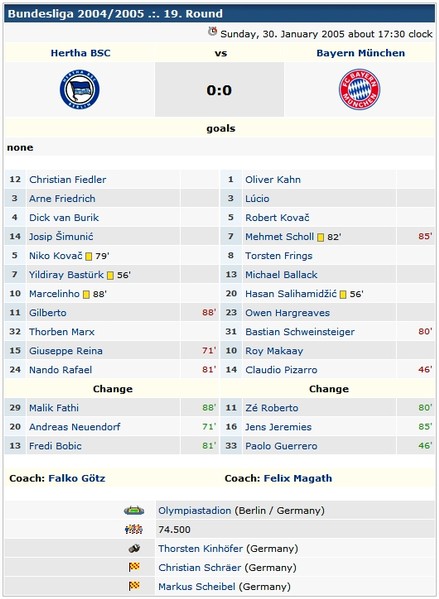
Task: Open Michael Ballack's player page
Action: click(281, 275)
